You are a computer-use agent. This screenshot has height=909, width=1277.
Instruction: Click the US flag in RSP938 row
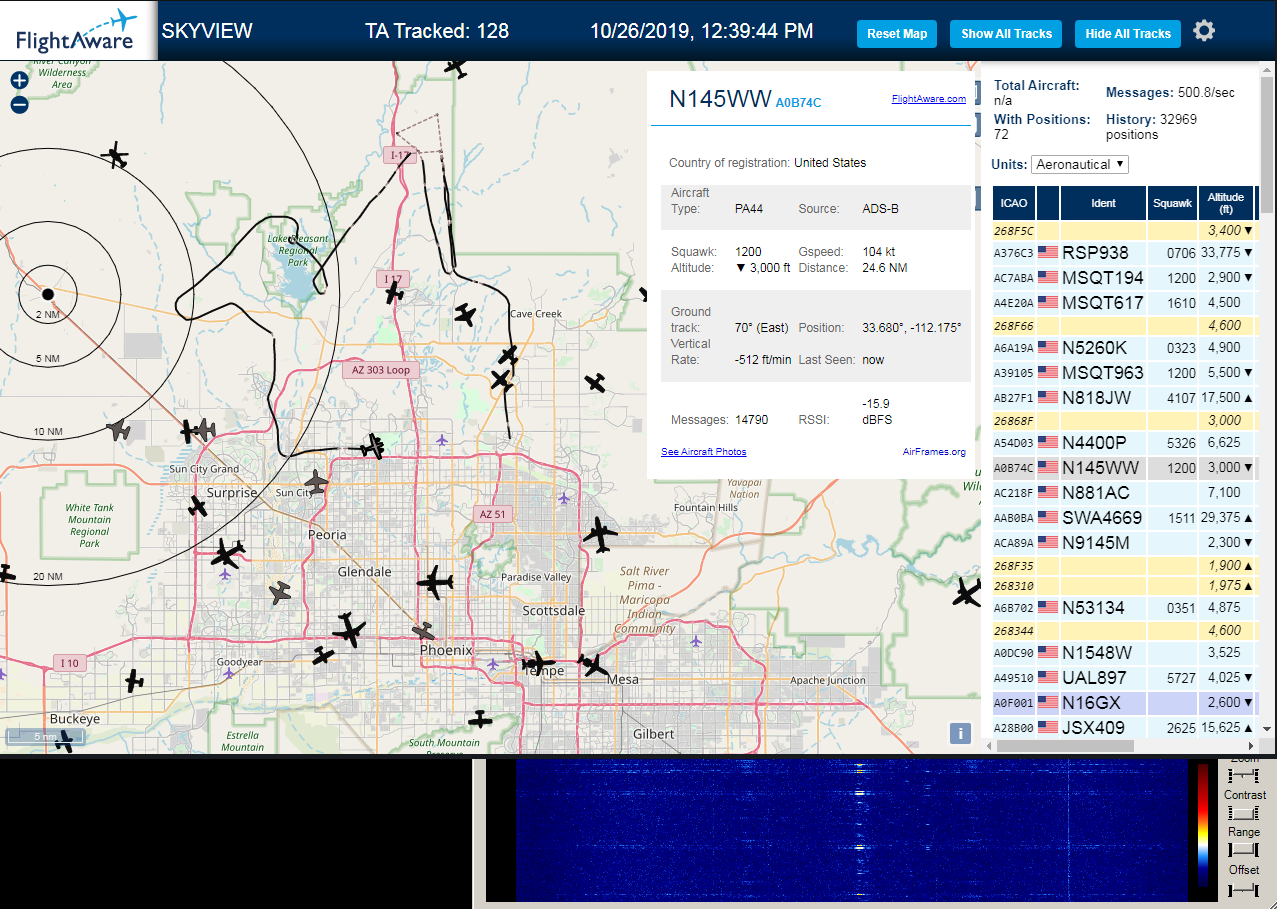(x=1048, y=252)
